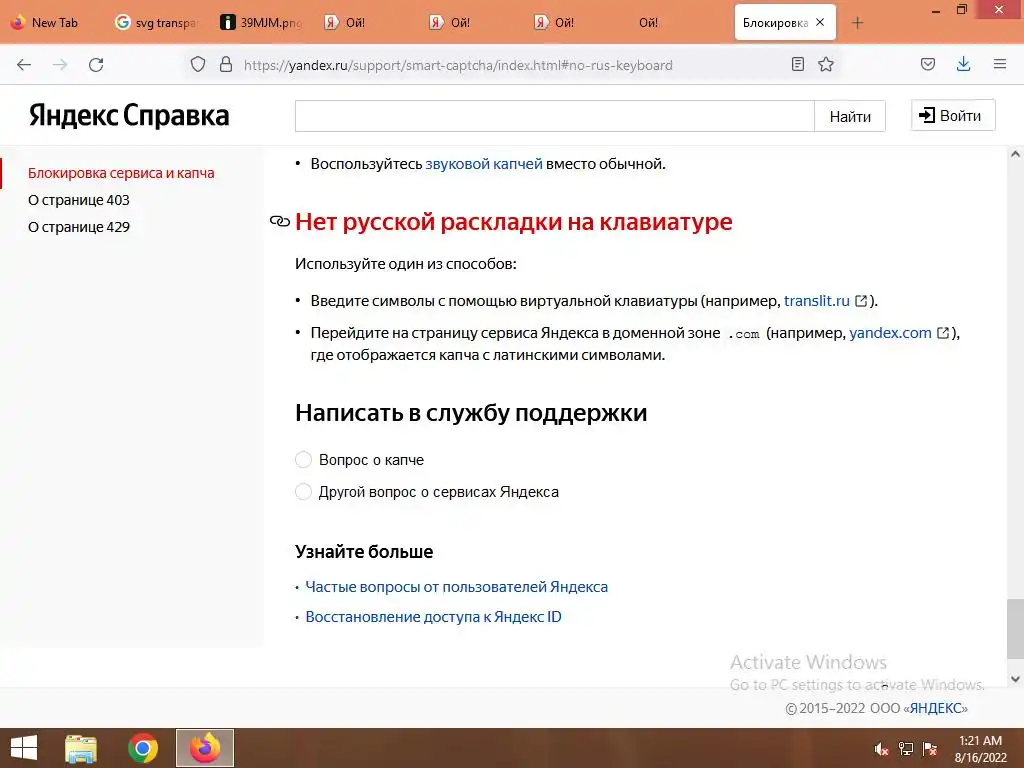Open 'Блокировка сервиса и капча' sidebar item
The width and height of the screenshot is (1024, 768).
[121, 173]
